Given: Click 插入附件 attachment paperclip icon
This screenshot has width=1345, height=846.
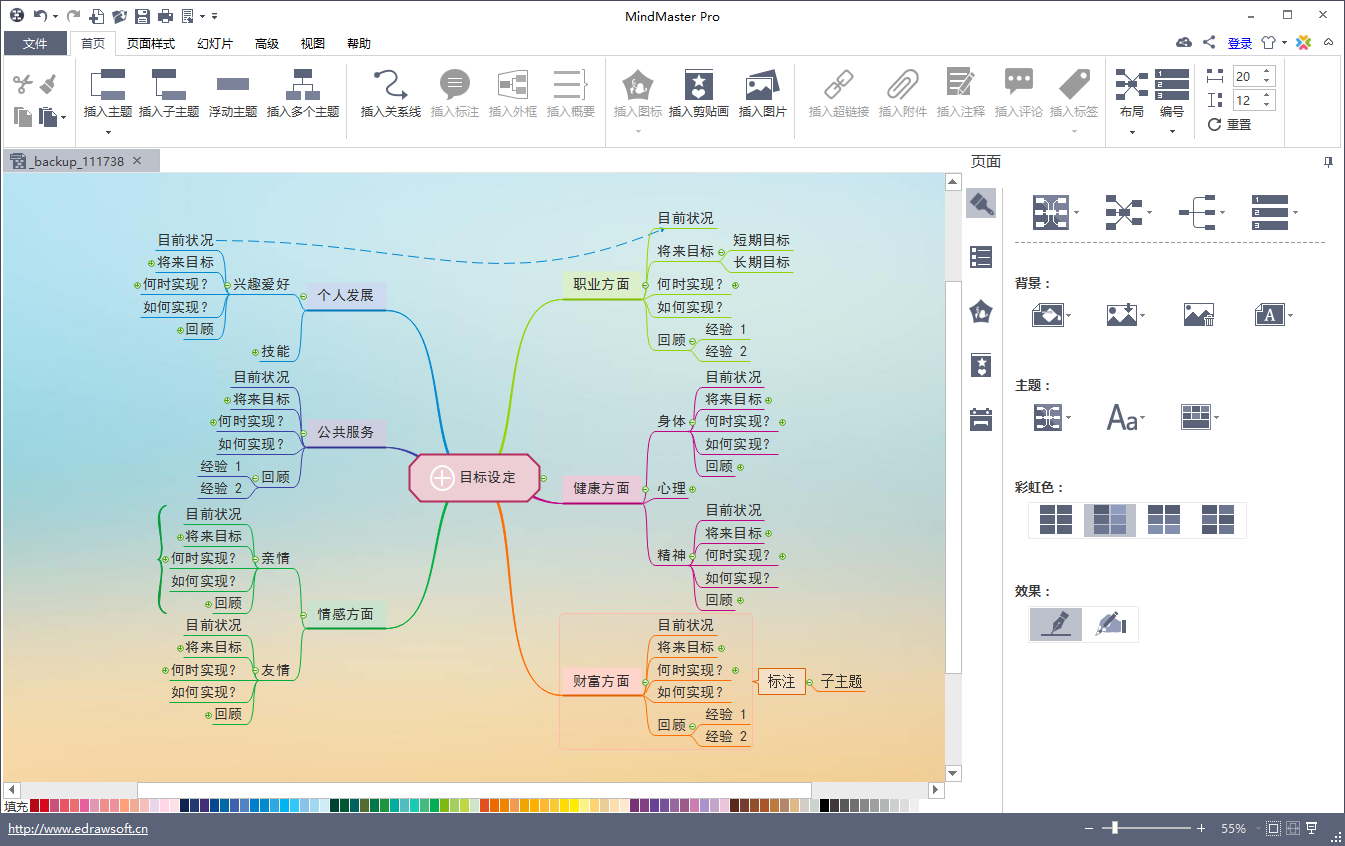Looking at the screenshot, I should [x=903, y=84].
